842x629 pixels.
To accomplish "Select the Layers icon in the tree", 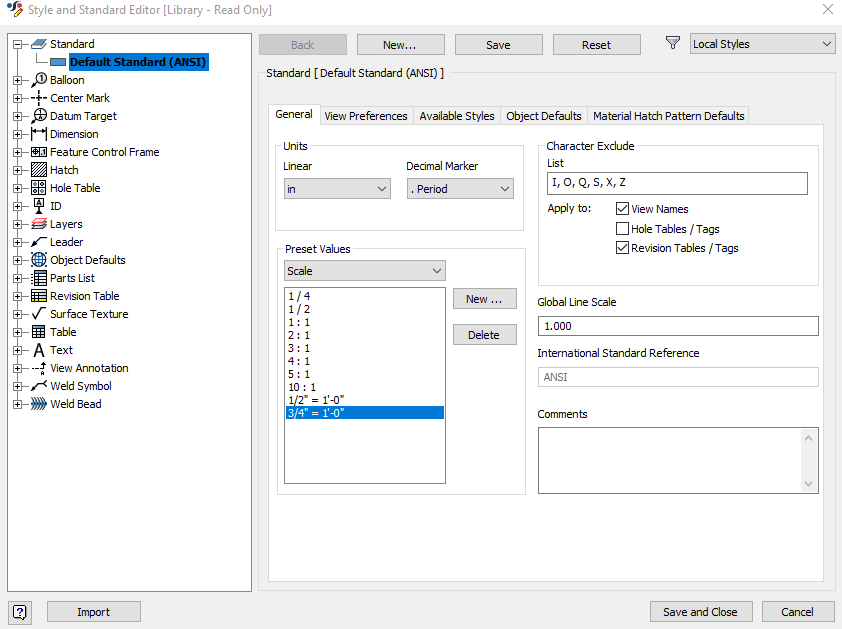I will coord(37,223).
